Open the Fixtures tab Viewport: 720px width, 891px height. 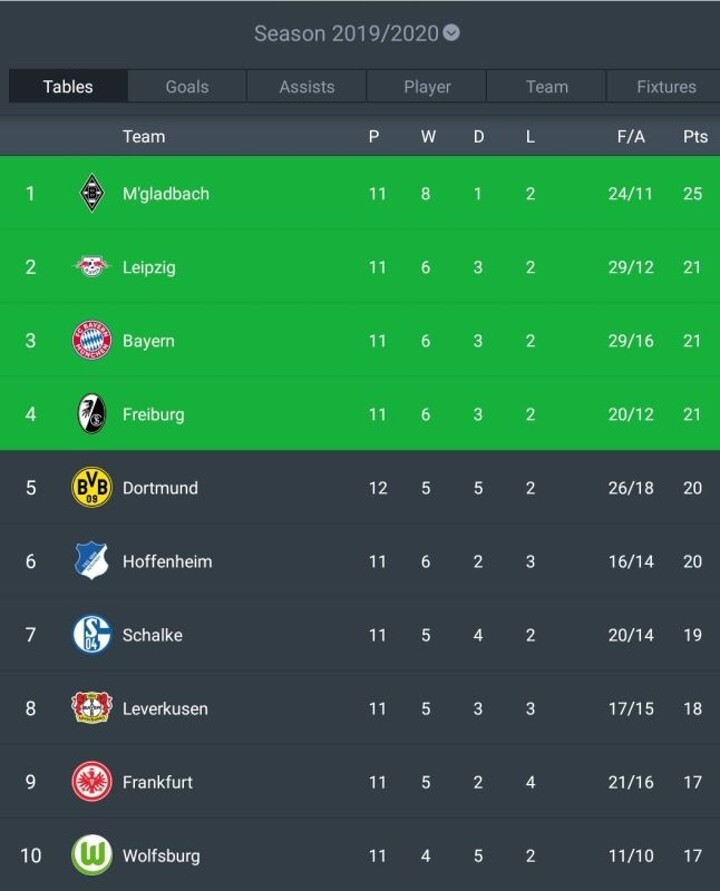tap(666, 86)
